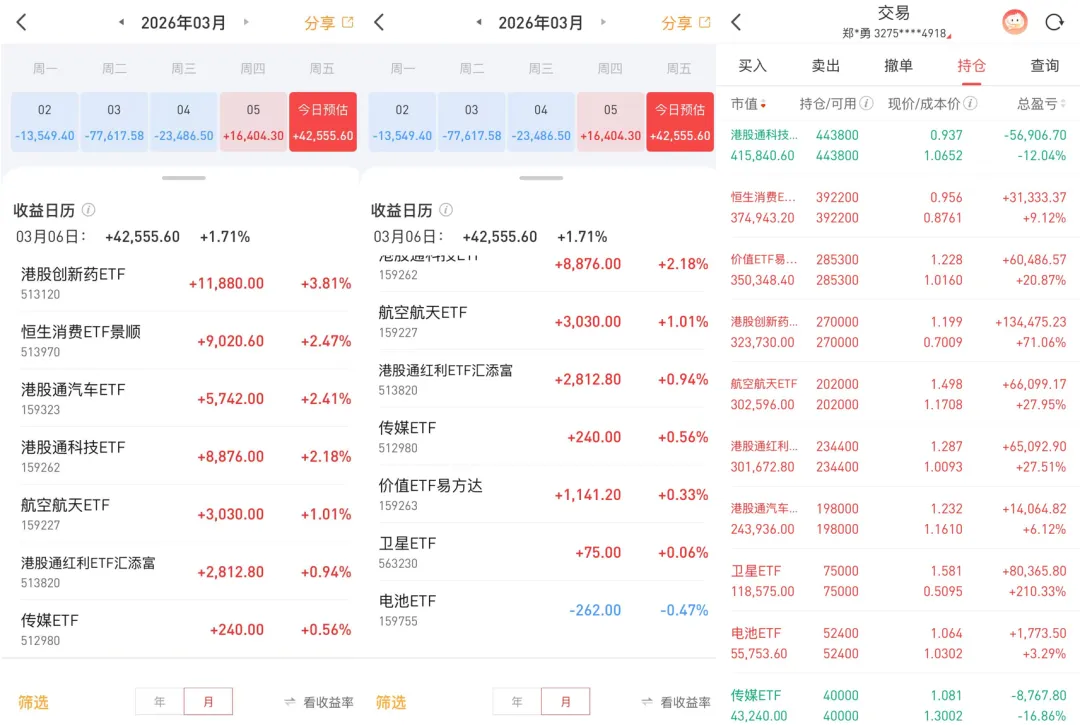Open 电池ETF 159755 row in middle panel
Image resolution: width=1080 pixels, height=725 pixels.
click(541, 610)
